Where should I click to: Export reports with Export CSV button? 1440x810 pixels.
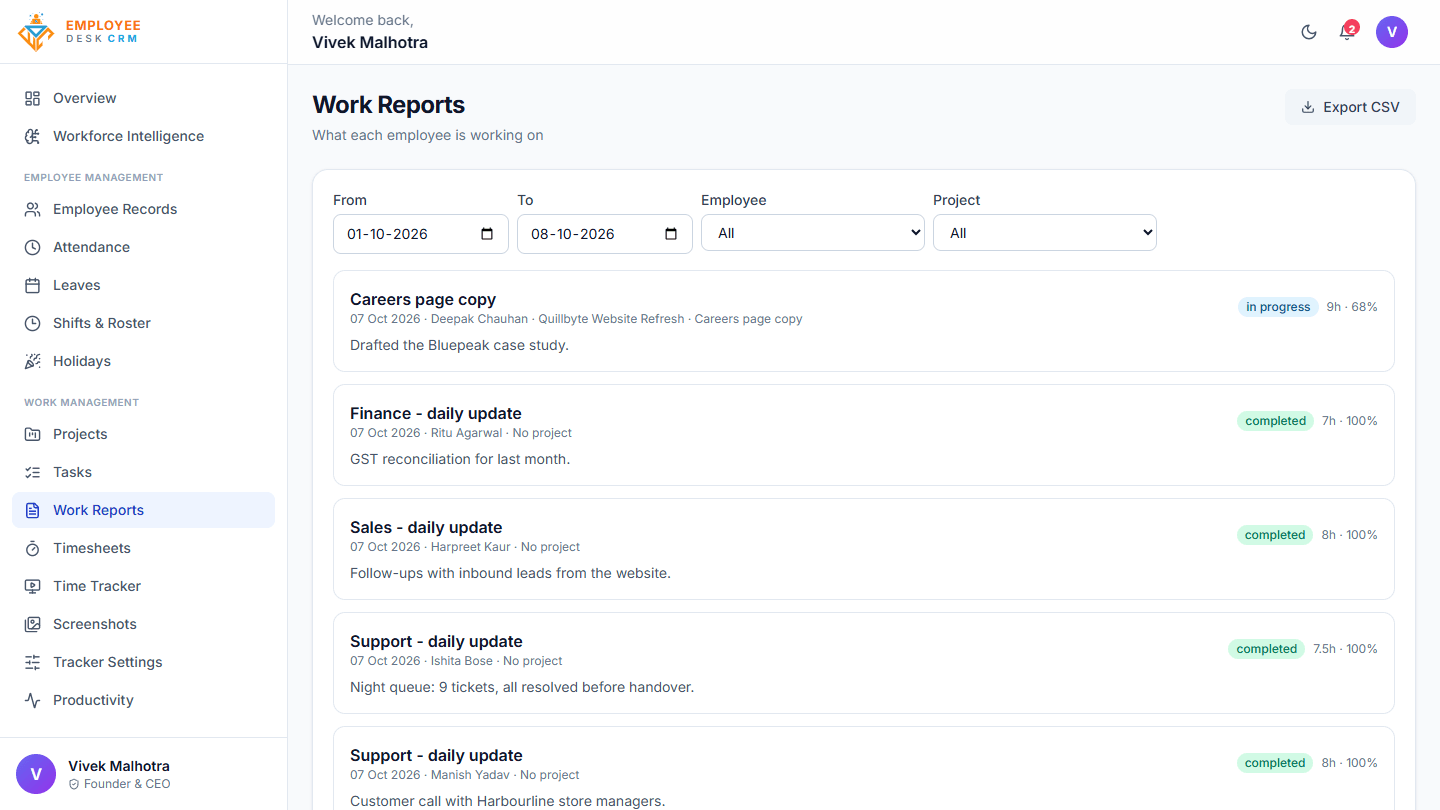pyautogui.click(x=1350, y=107)
